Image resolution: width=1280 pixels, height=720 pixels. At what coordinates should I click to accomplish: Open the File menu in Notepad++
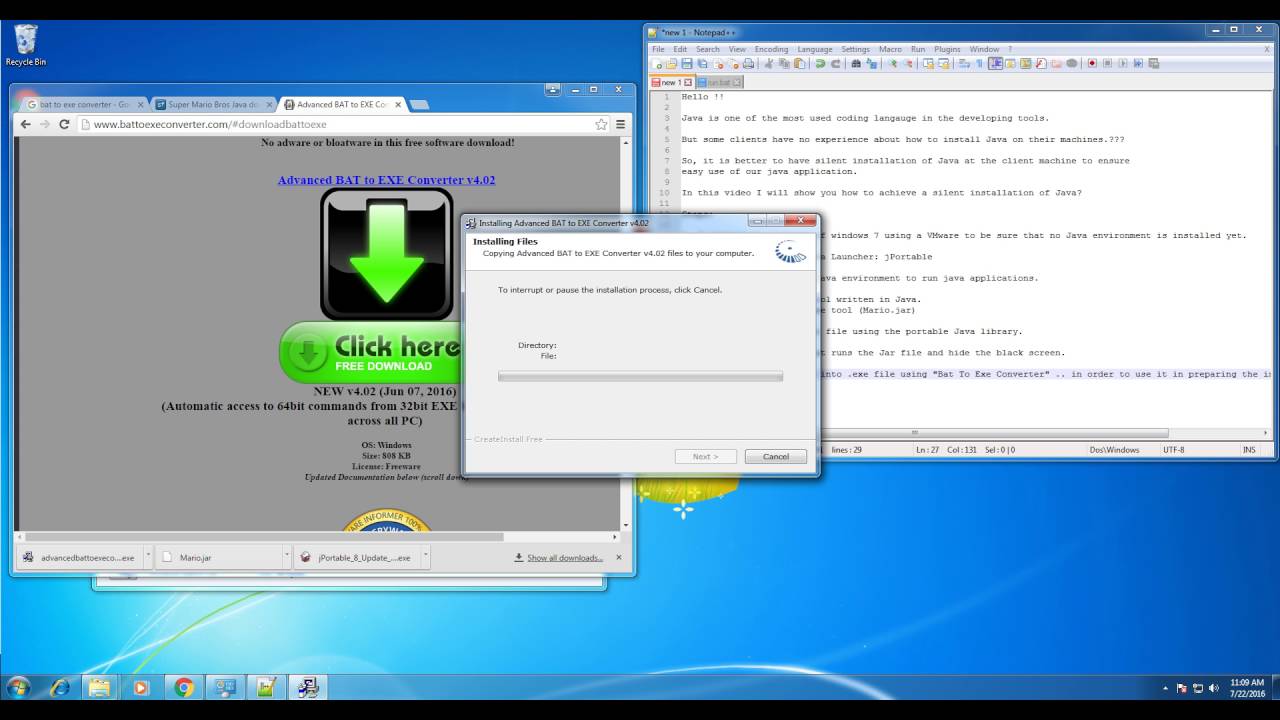click(658, 49)
